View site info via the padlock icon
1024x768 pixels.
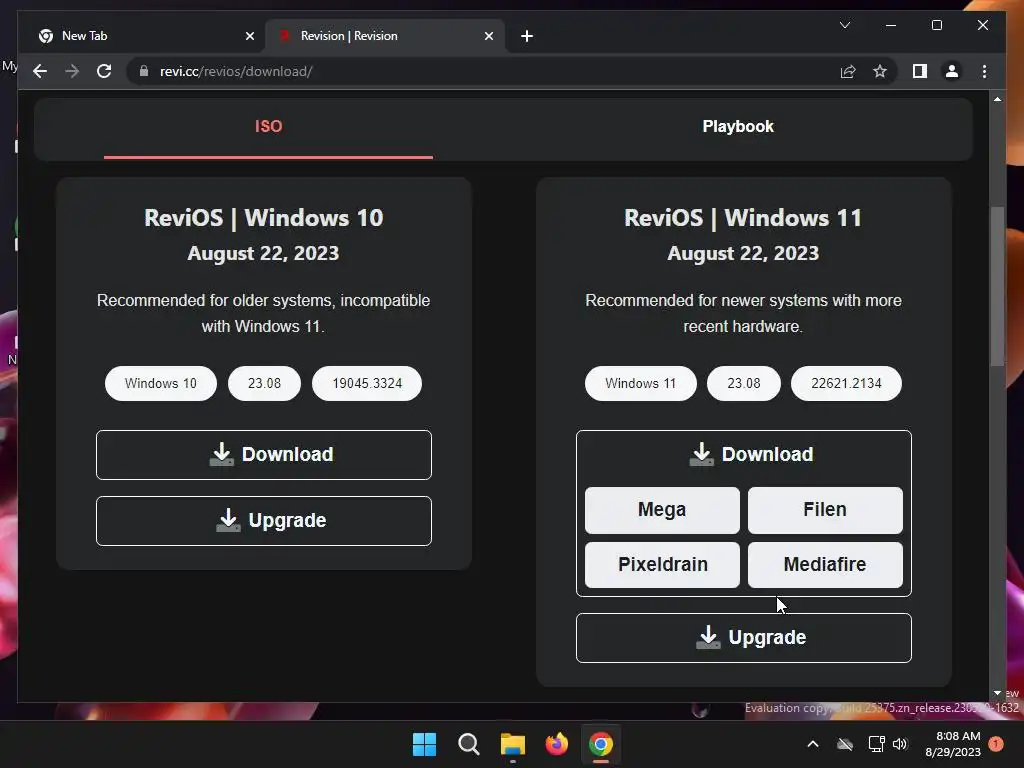(144, 71)
